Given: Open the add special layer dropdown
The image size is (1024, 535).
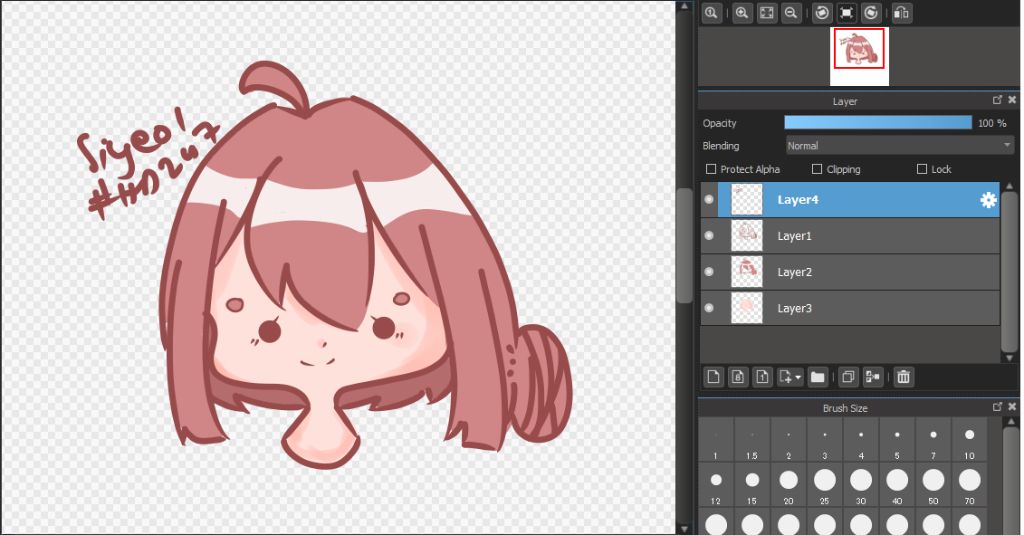Looking at the screenshot, I should [790, 376].
